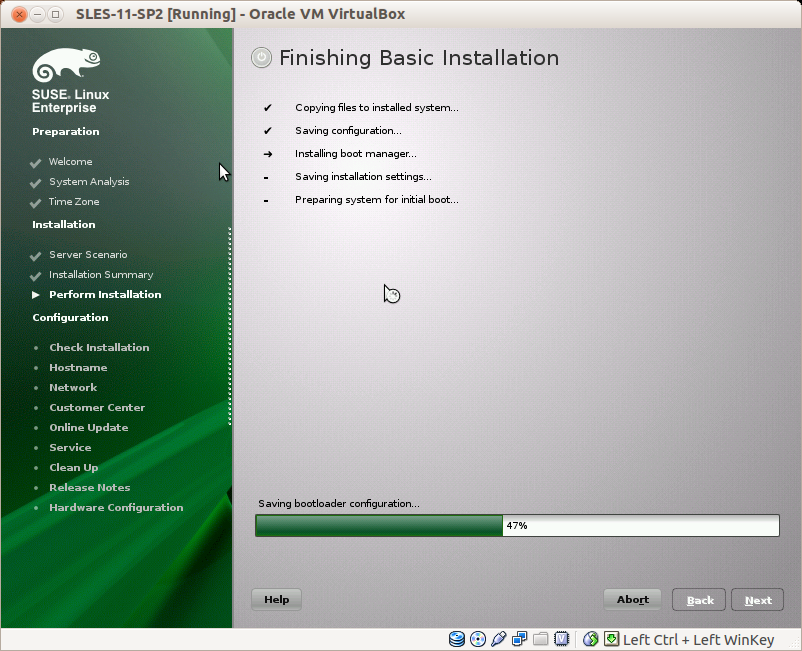This screenshot has height=651, width=802.
Task: Select the Service step
Action: (70, 447)
